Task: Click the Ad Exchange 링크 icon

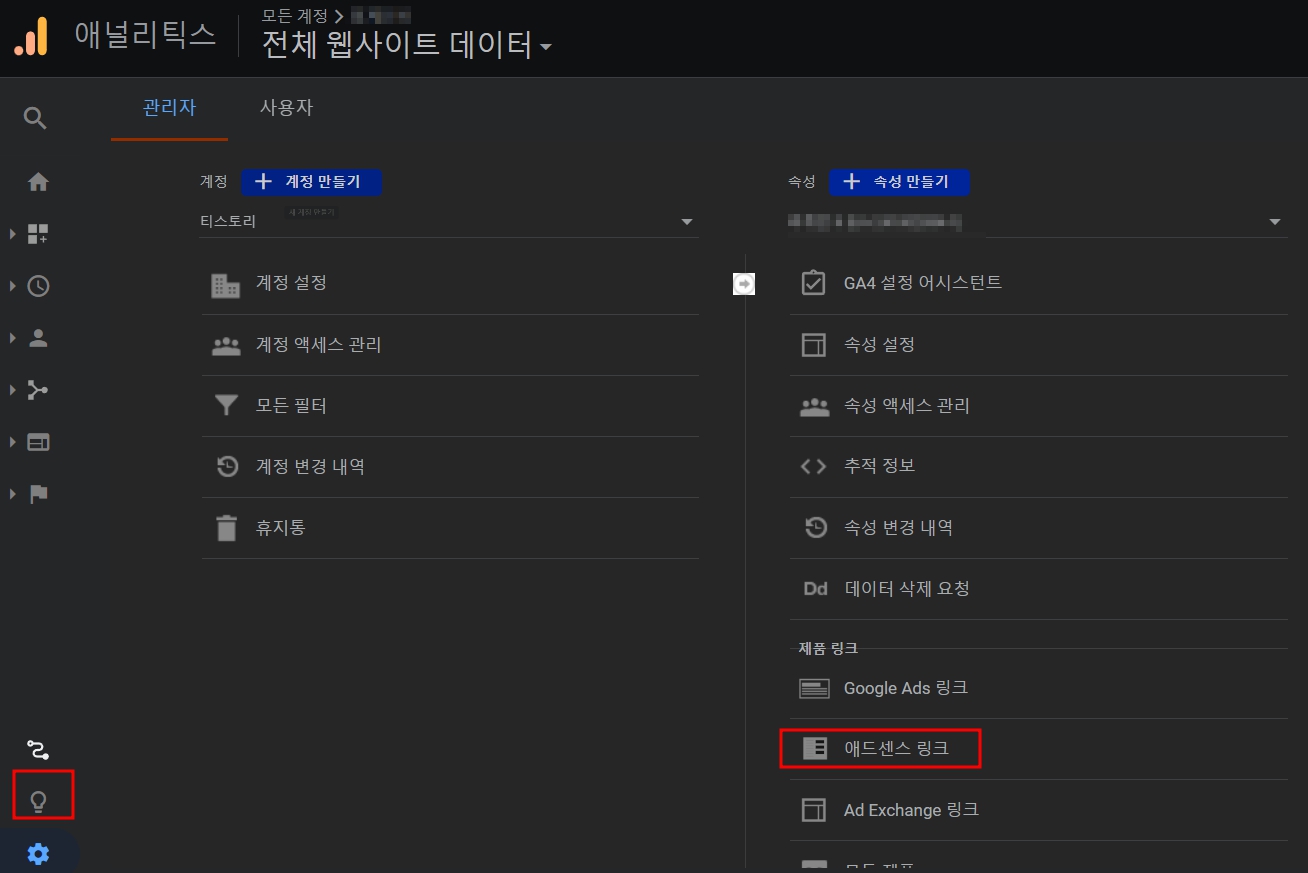Action: (814, 810)
